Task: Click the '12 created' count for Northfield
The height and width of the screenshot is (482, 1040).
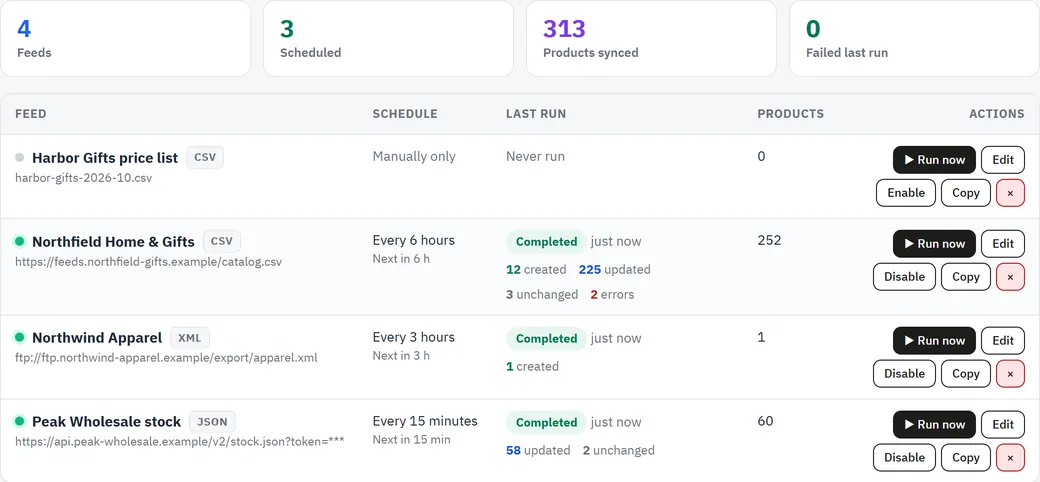Action: [x=536, y=270]
